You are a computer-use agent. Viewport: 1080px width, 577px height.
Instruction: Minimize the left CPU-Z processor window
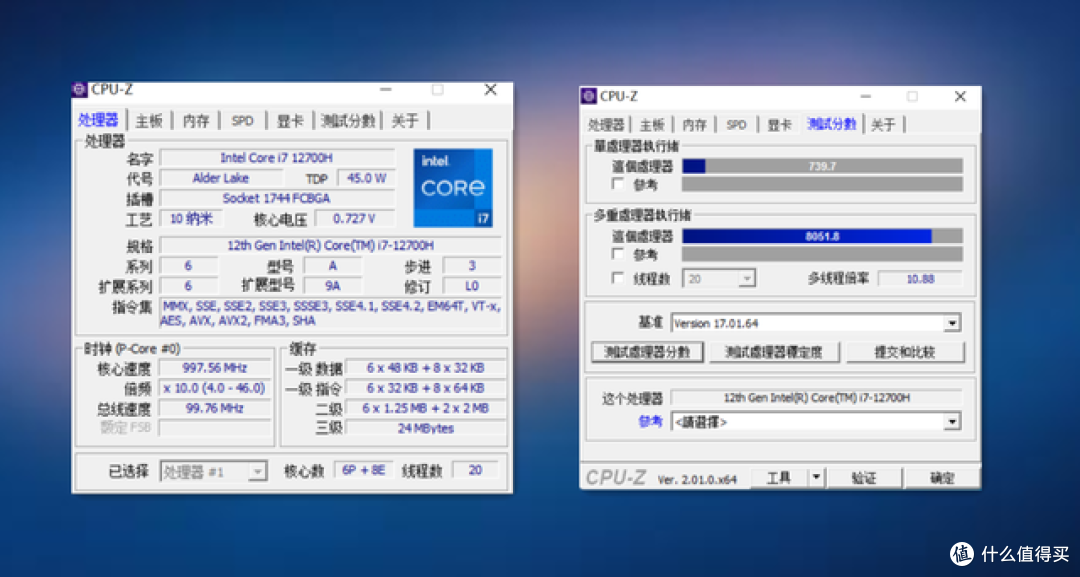386,90
